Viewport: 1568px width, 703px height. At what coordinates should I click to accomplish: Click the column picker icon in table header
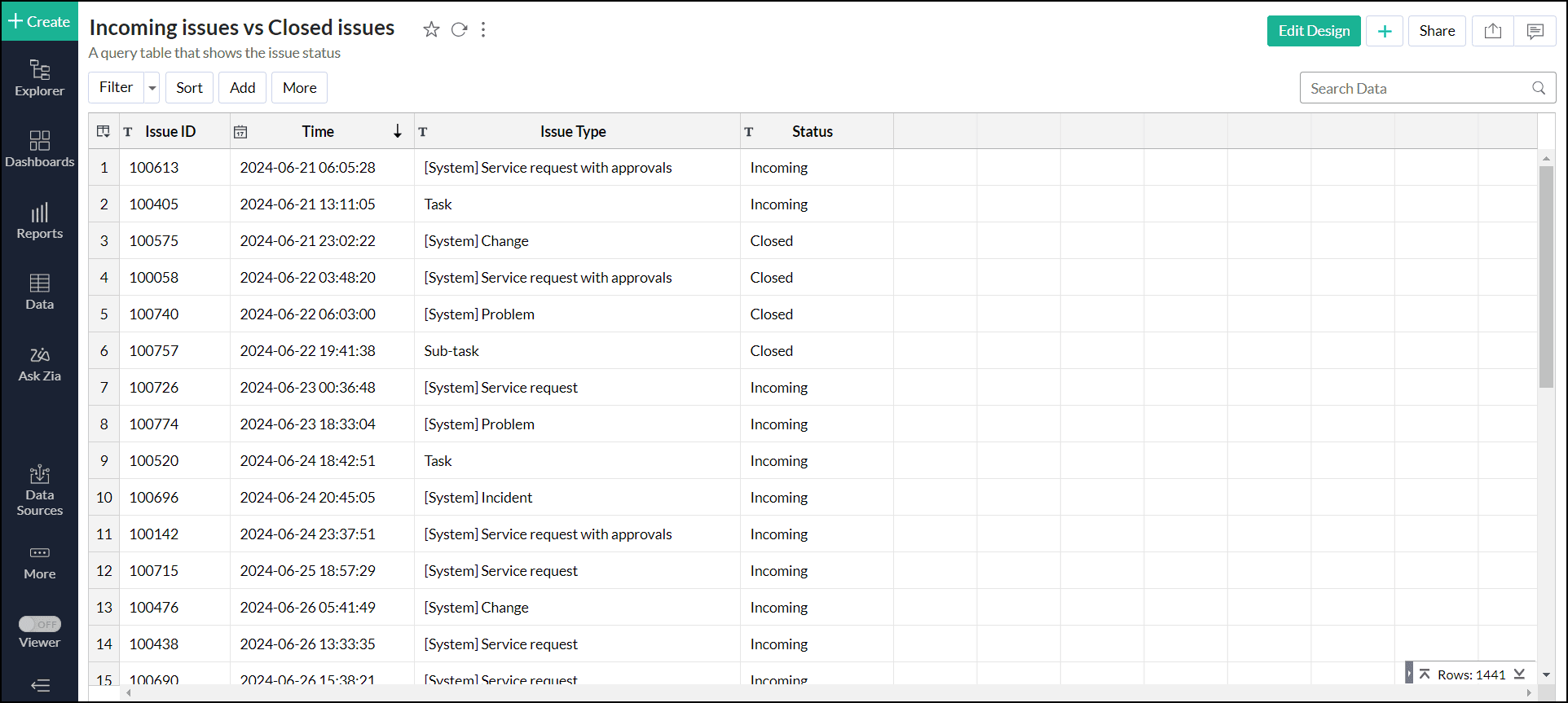pos(104,131)
